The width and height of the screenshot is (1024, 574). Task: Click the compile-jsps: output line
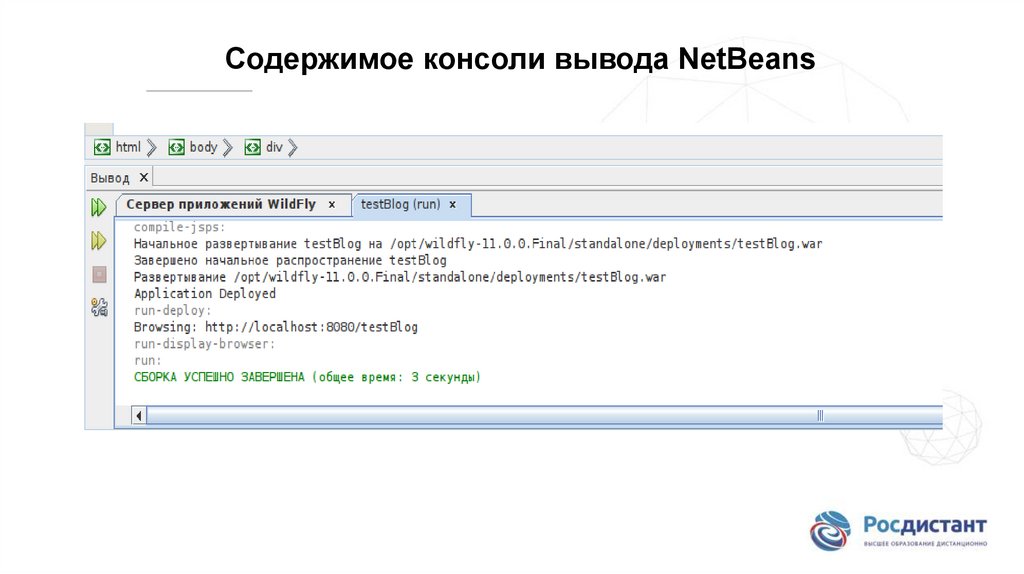click(x=180, y=227)
